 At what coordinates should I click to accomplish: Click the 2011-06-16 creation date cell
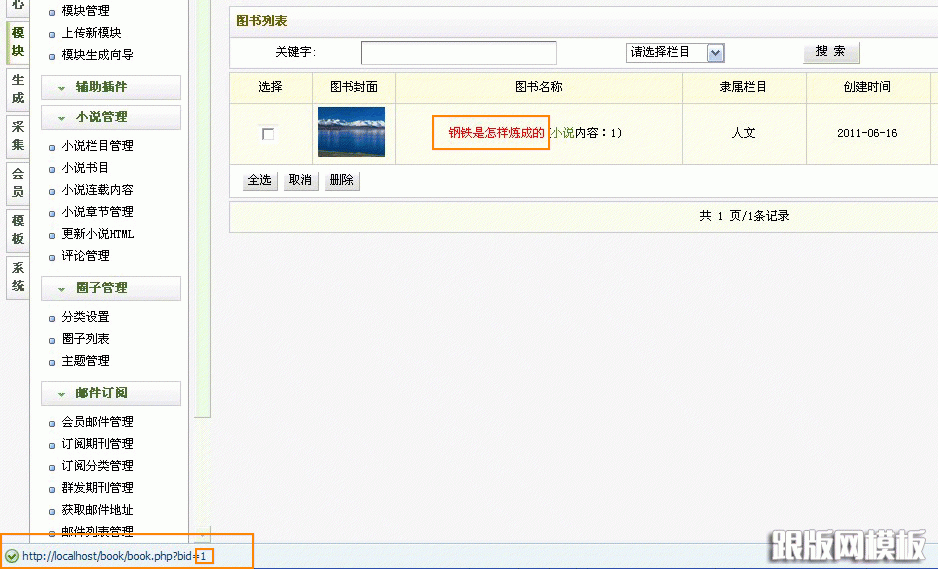pyautogui.click(x=867, y=133)
